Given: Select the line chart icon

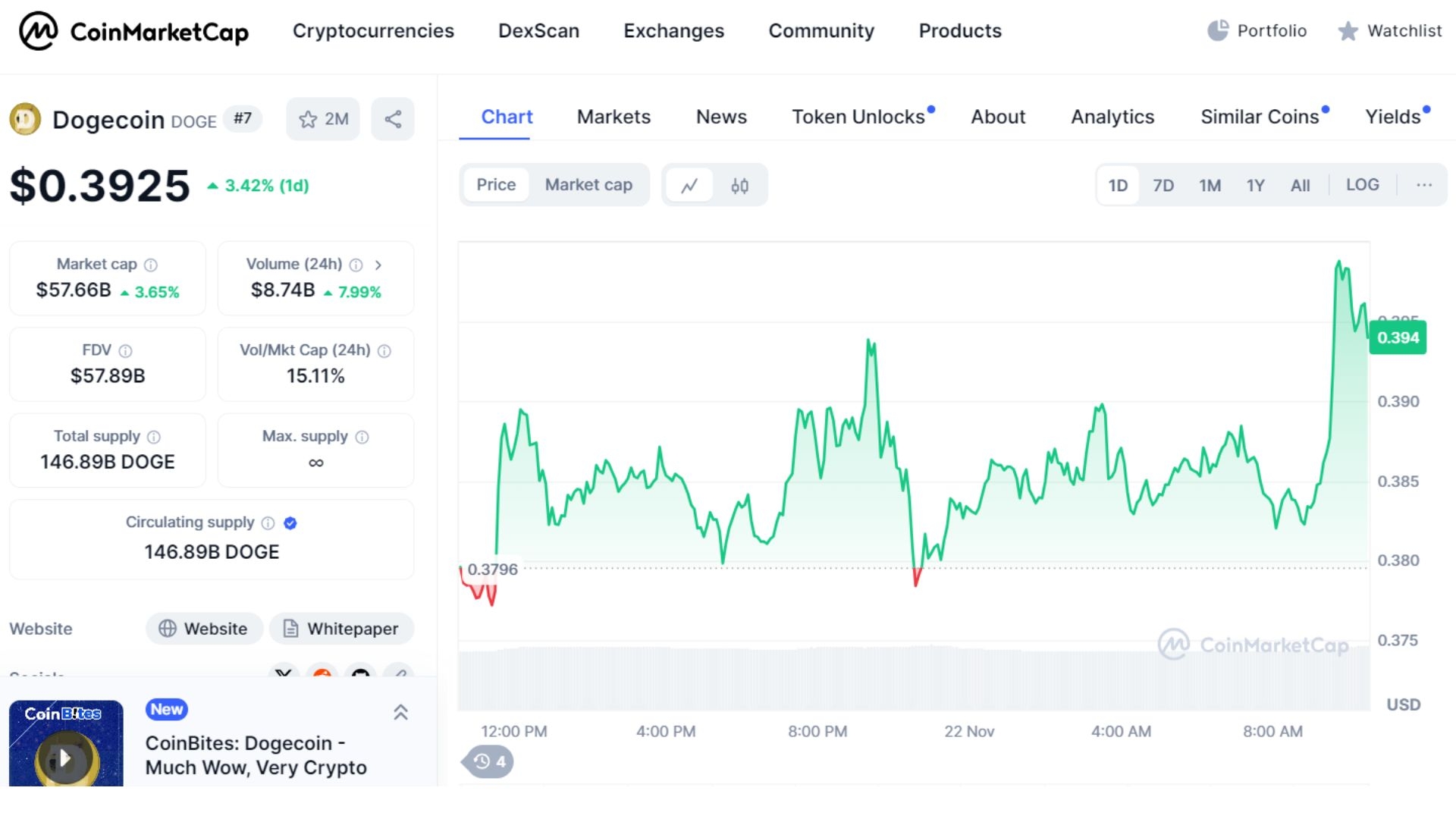Looking at the screenshot, I should tap(691, 184).
